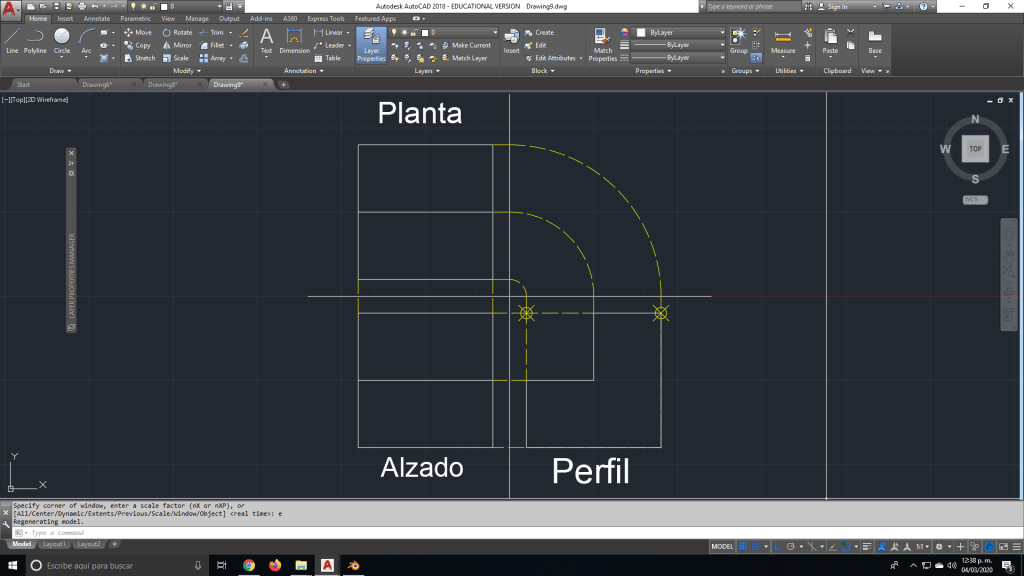Click the Make Current layer button
This screenshot has width=1024, height=576.
(x=466, y=45)
